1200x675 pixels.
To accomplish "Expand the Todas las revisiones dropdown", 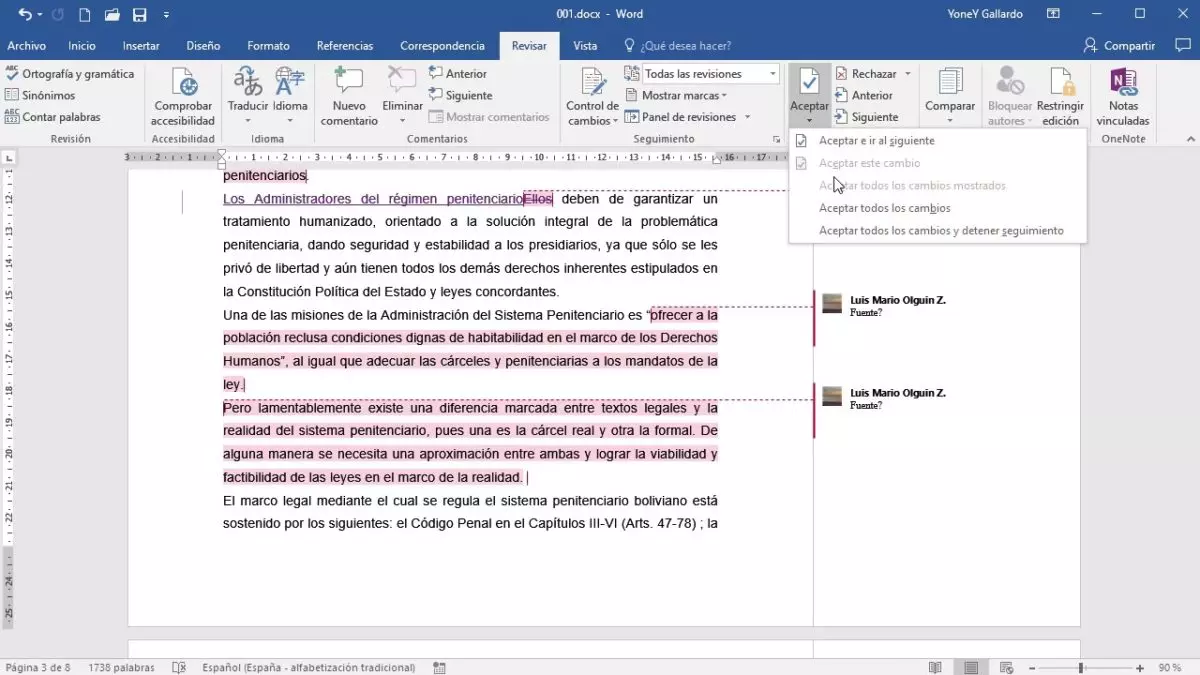I will pyautogui.click(x=773, y=74).
